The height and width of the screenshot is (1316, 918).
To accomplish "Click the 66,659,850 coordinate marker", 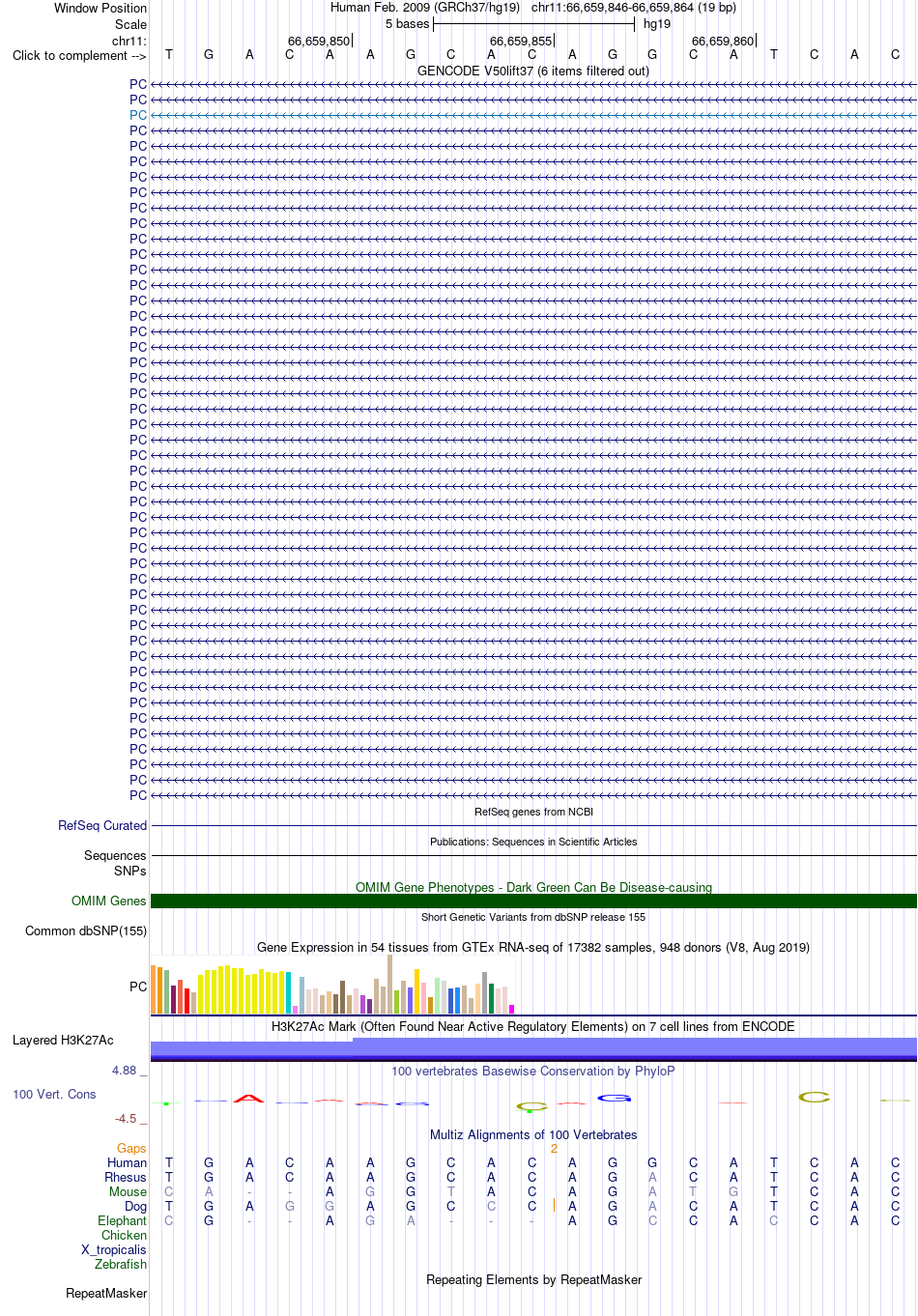I will click(x=319, y=42).
